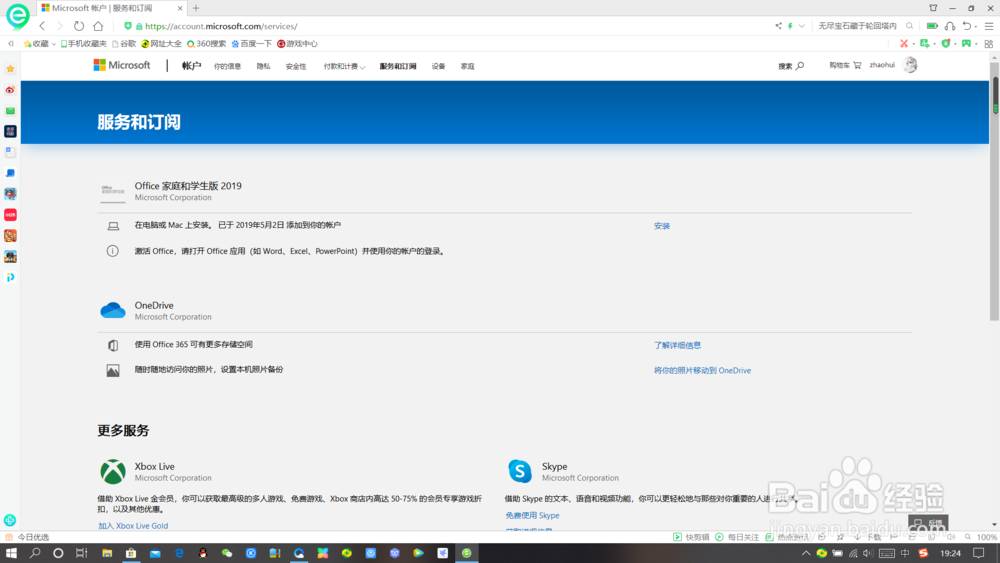This screenshot has width=1000, height=563.
Task: Select 服务和订阅 nav item
Action: click(398, 66)
